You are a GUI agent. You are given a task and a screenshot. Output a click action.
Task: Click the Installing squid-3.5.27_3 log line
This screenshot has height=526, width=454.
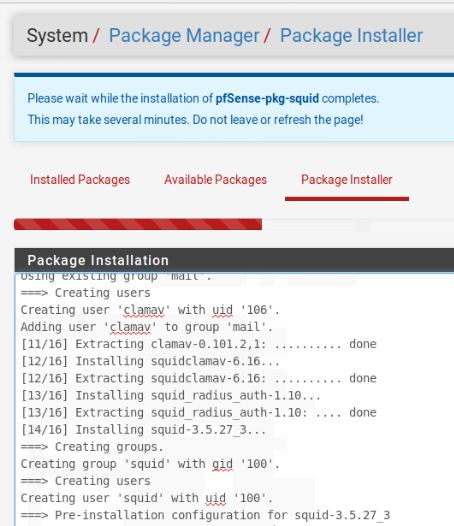143,430
